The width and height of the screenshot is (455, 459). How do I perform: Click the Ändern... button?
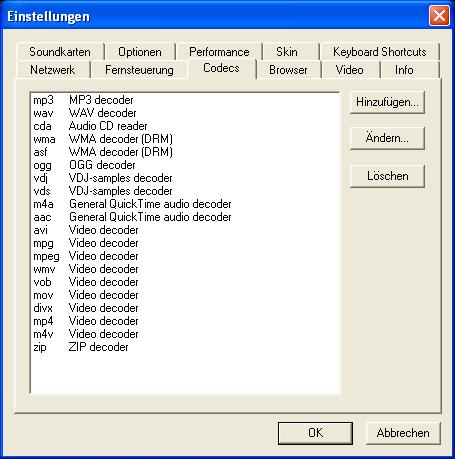tap(387, 138)
